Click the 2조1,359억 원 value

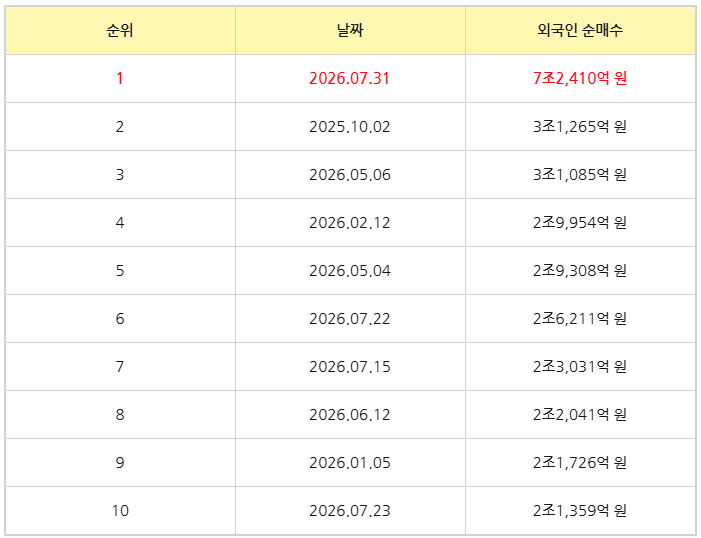coord(580,511)
